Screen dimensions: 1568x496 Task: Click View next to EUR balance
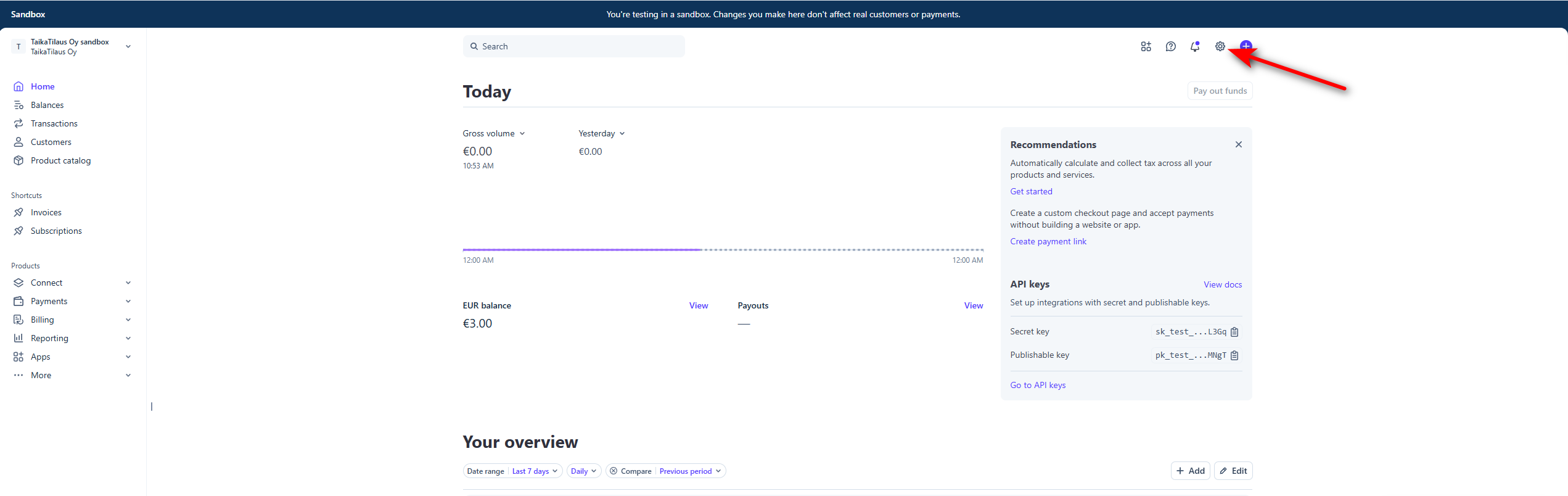[x=699, y=305]
